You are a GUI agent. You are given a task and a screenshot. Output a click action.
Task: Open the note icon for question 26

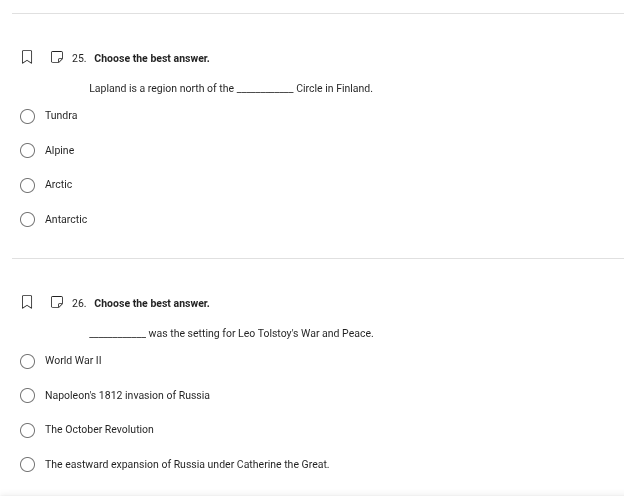(57, 303)
